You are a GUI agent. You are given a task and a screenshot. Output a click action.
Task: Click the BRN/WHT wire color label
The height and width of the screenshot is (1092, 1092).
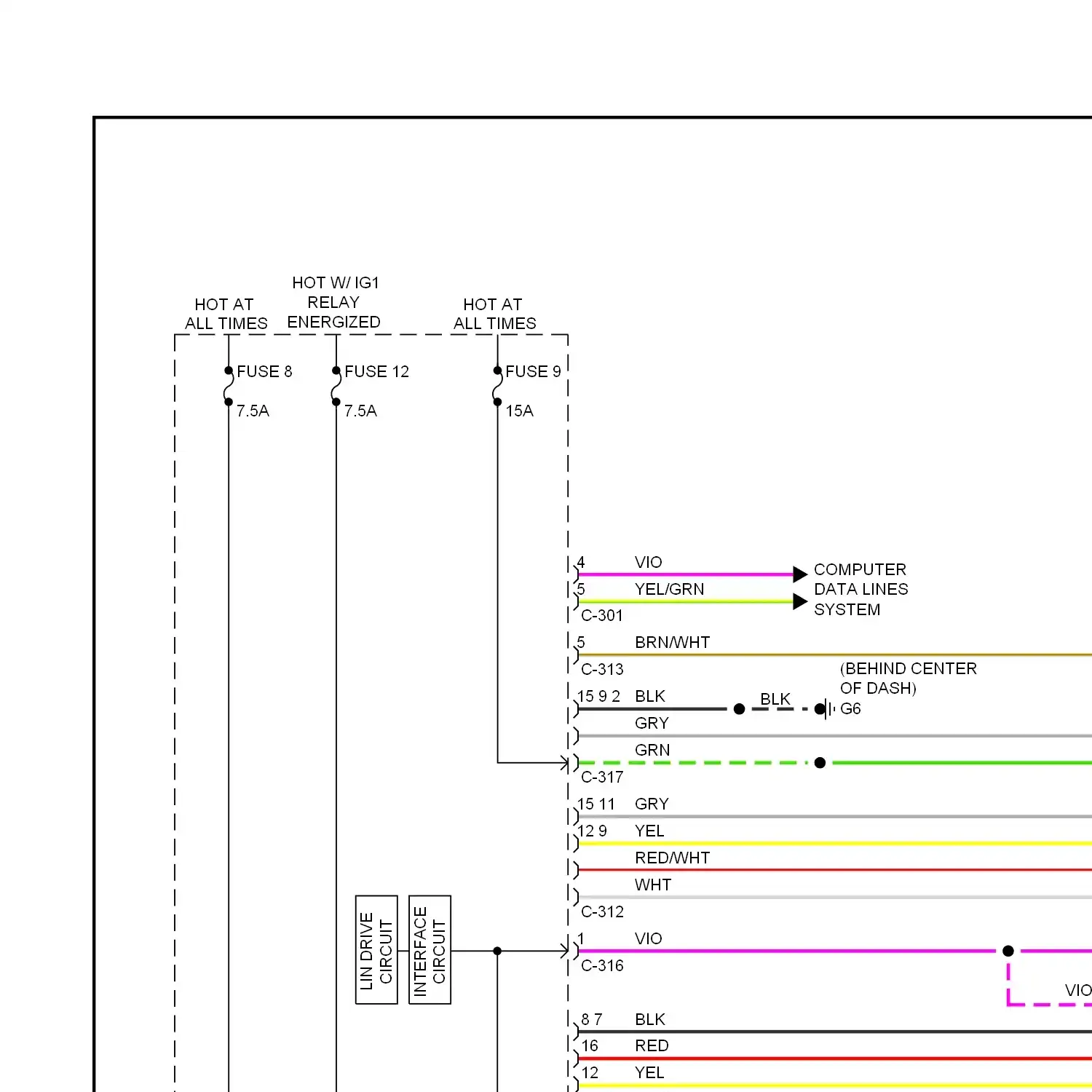672,642
